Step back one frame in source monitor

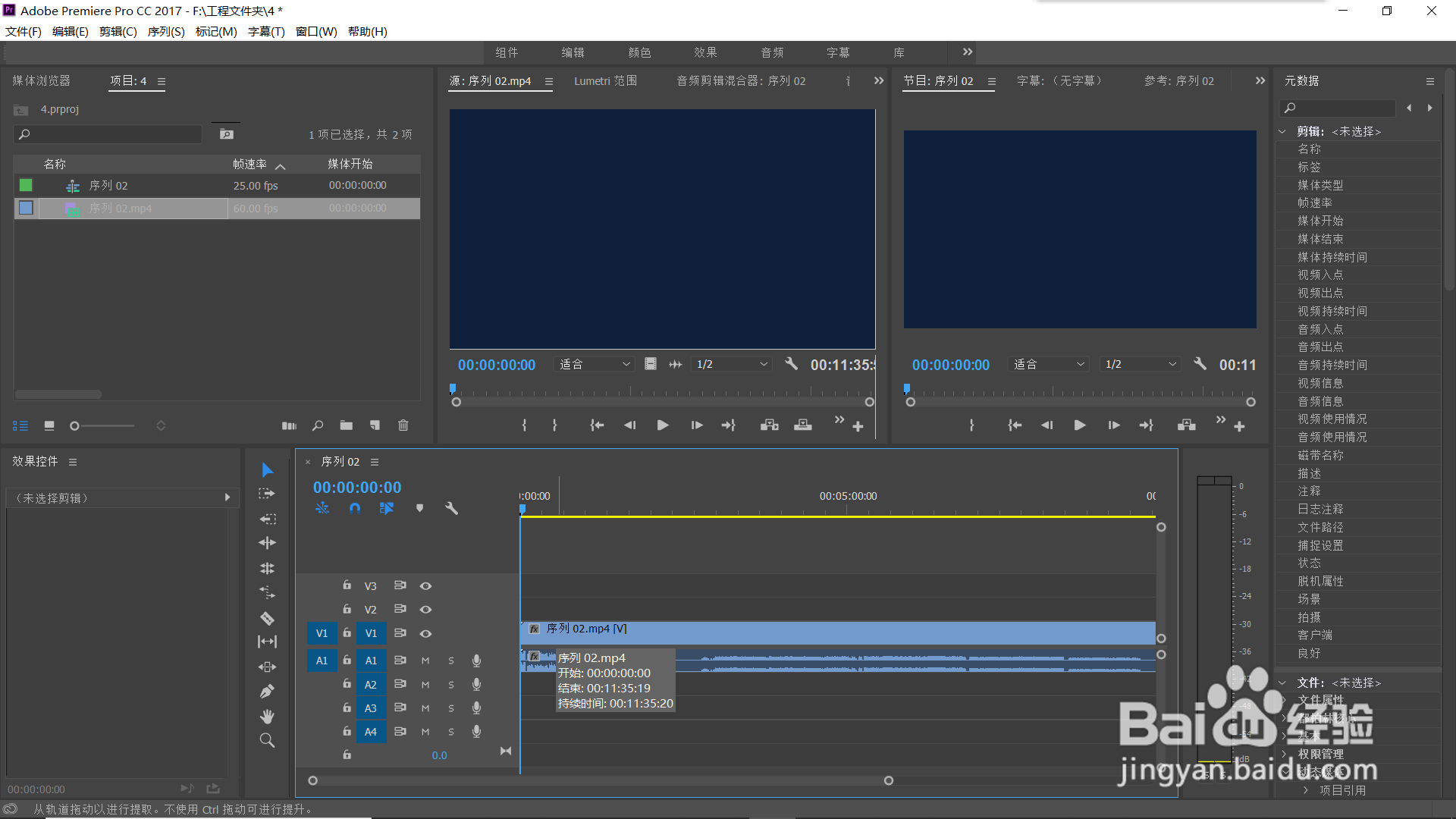629,425
